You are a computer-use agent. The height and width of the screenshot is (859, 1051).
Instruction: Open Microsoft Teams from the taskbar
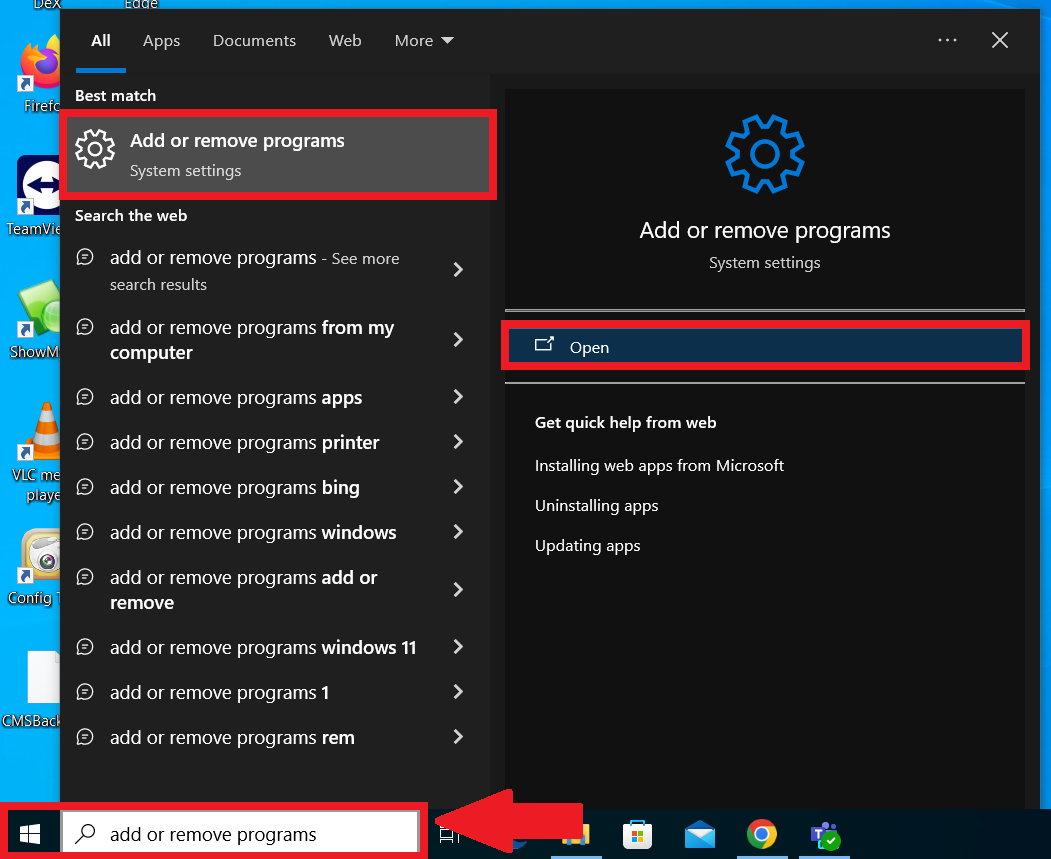click(x=824, y=832)
